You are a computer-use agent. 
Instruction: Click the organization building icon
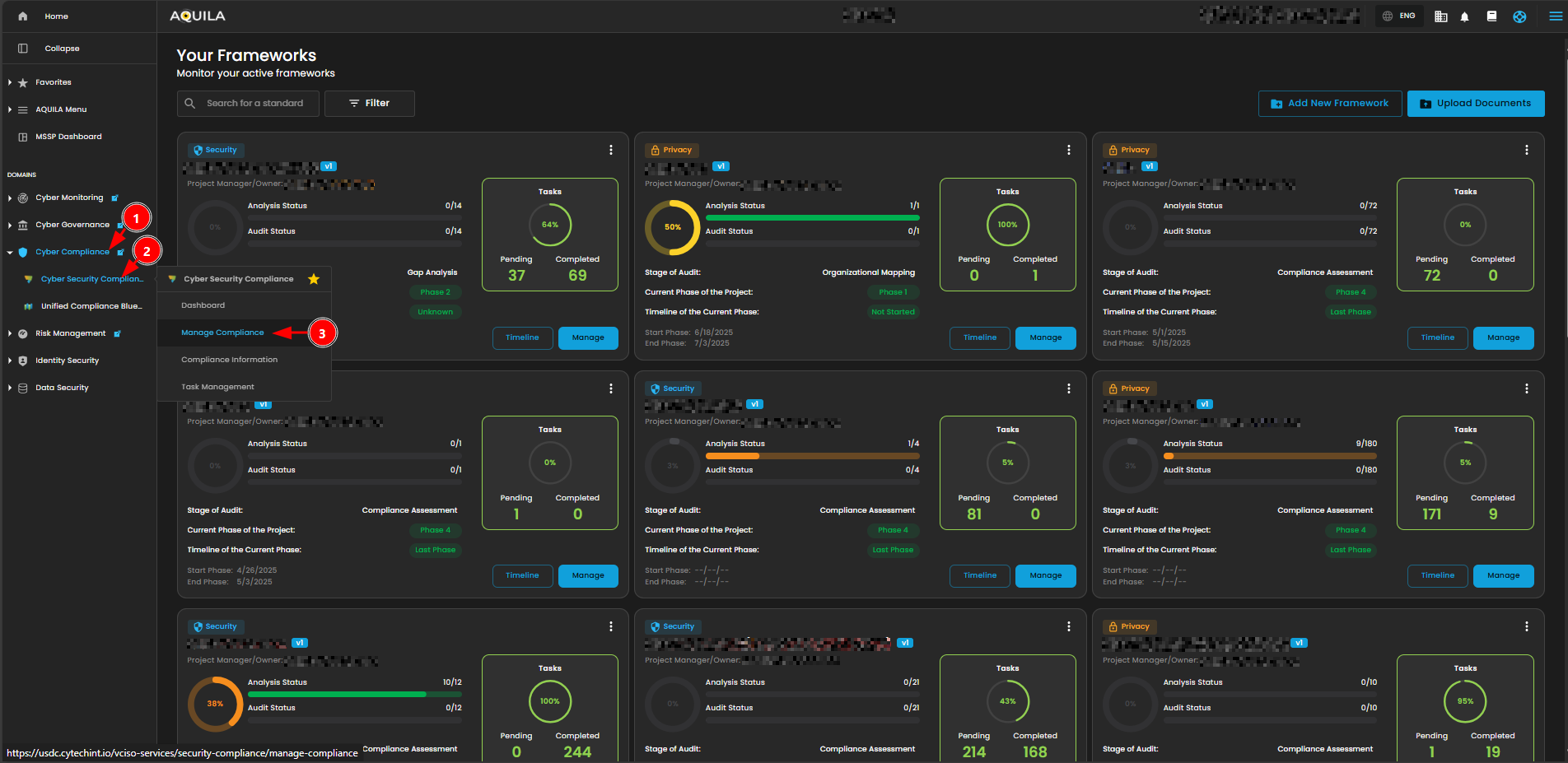coord(1440,16)
